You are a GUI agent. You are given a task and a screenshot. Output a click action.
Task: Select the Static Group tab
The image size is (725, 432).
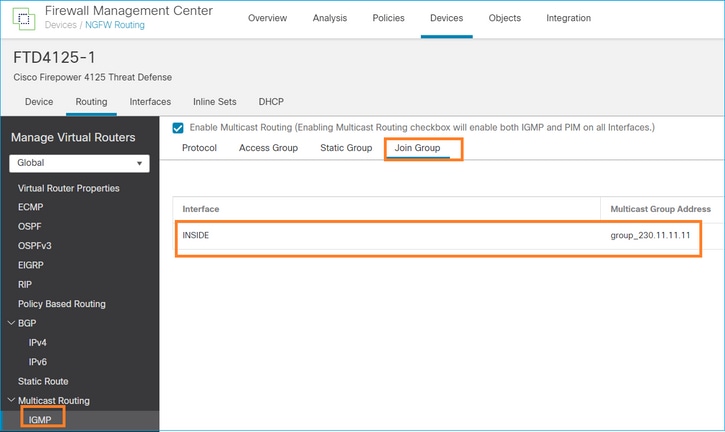point(346,148)
